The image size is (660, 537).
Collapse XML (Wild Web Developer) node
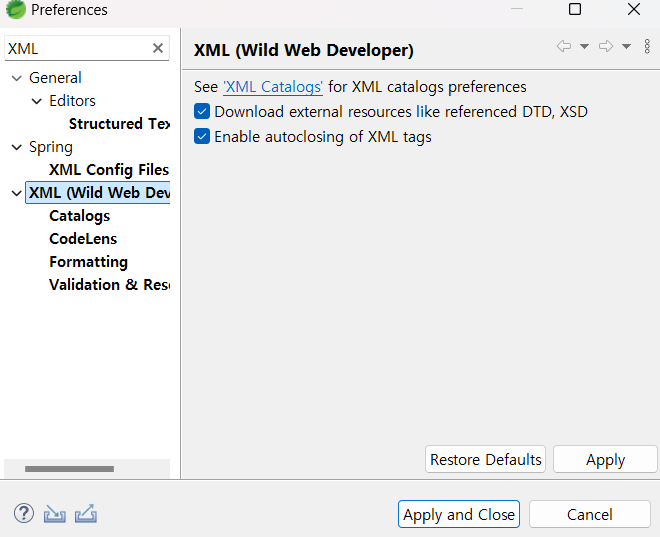17,194
